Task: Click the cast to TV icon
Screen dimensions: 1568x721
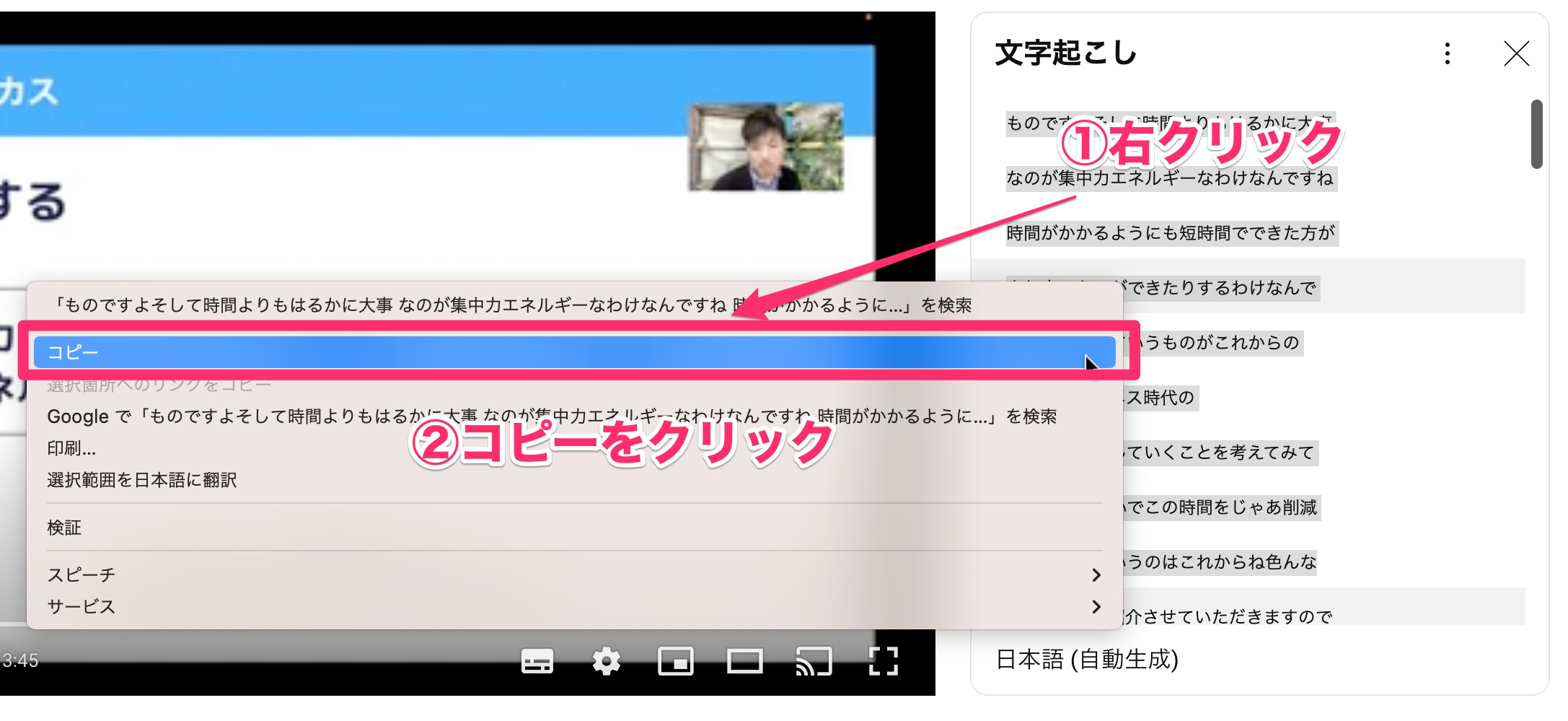Action: click(814, 660)
